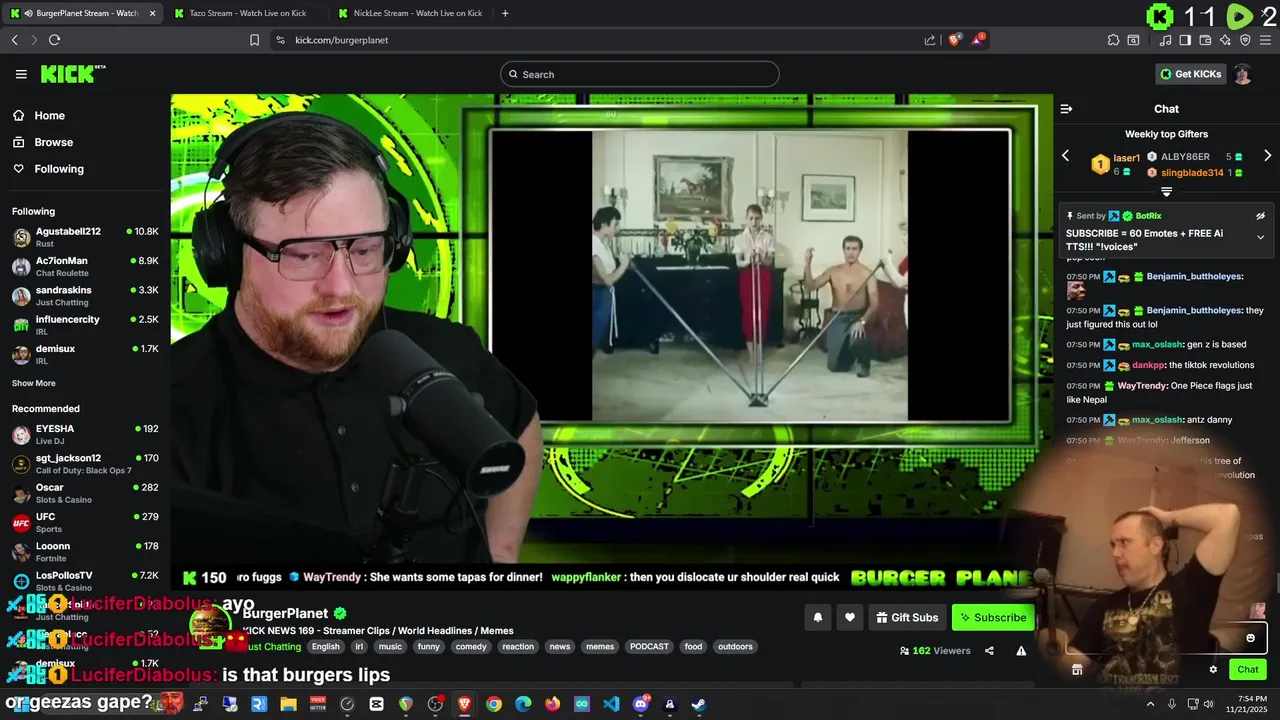Image resolution: width=1280 pixels, height=720 pixels.
Task: Bookmark this page
Action: point(254,40)
